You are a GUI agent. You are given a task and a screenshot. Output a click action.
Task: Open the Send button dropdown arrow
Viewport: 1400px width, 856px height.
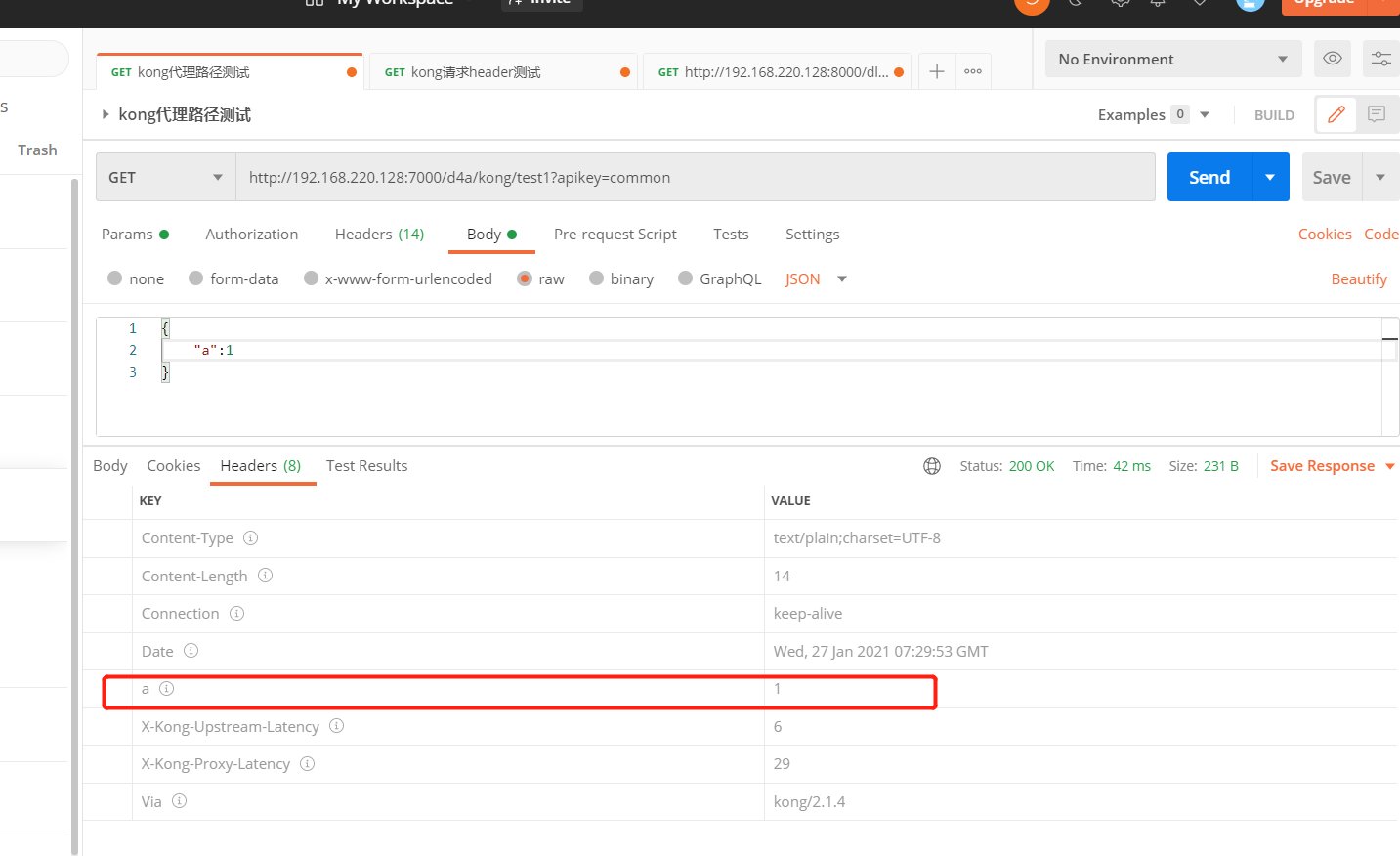(x=1270, y=177)
